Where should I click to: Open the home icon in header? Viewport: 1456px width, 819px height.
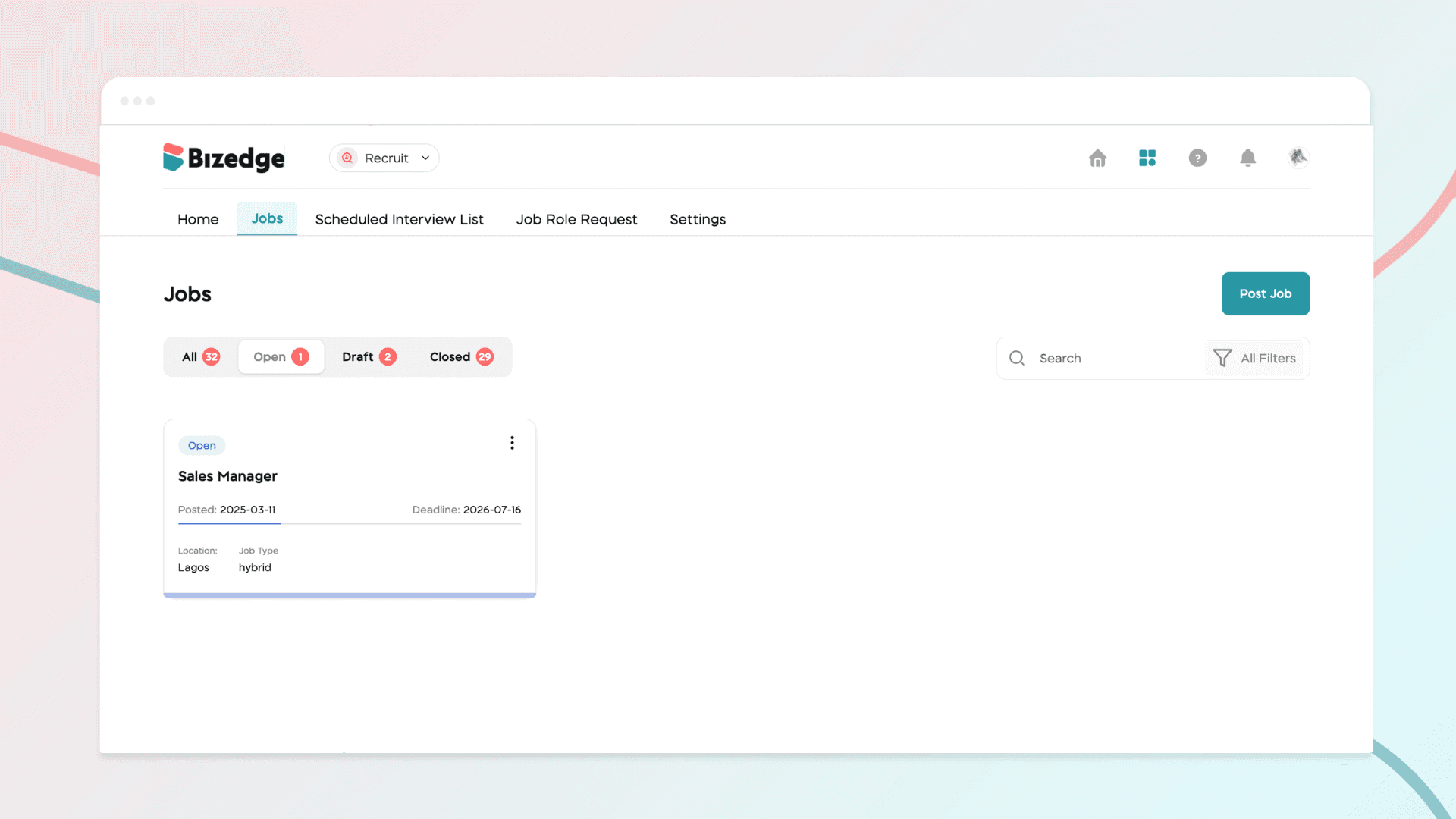(x=1097, y=158)
